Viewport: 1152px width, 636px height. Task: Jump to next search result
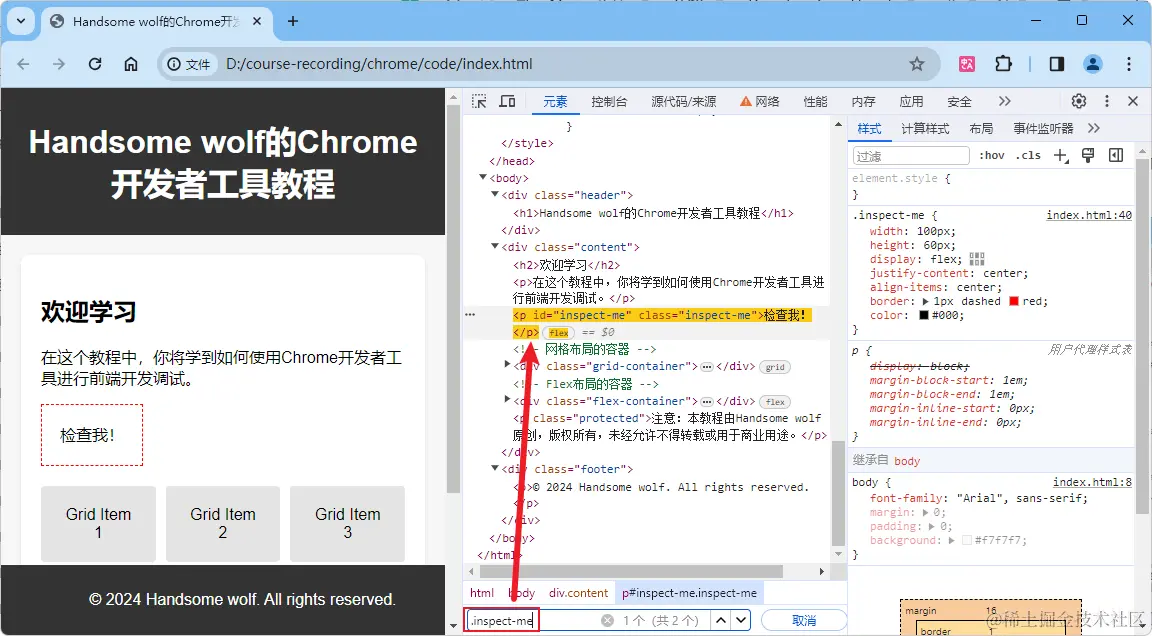pyautogui.click(x=741, y=621)
